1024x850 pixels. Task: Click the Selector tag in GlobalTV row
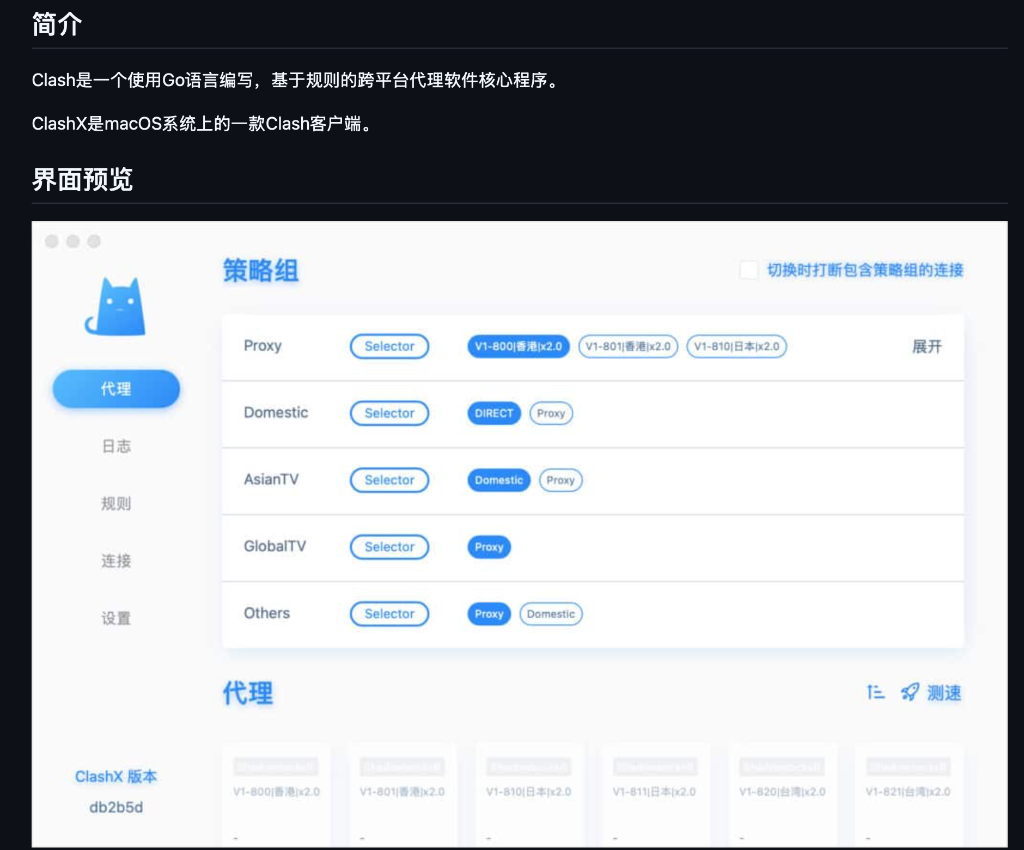click(389, 547)
